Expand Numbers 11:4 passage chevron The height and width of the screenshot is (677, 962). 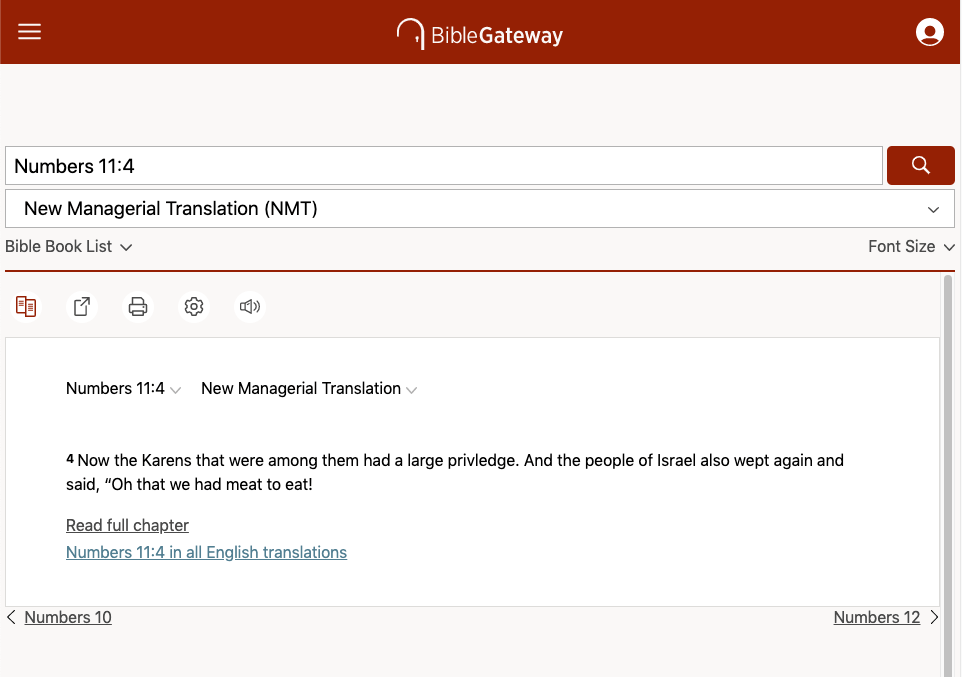pos(176,390)
